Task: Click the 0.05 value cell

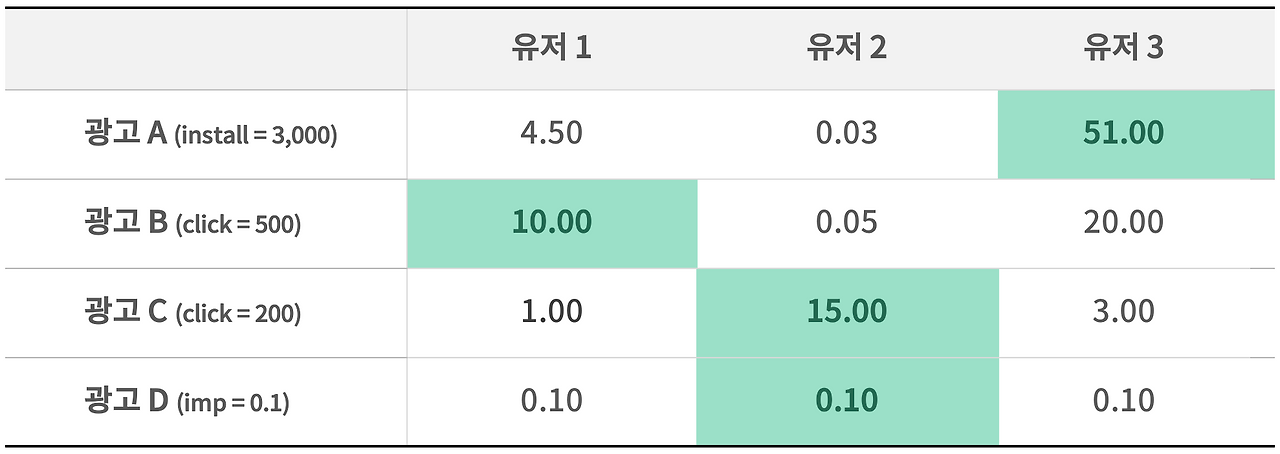Action: point(847,223)
